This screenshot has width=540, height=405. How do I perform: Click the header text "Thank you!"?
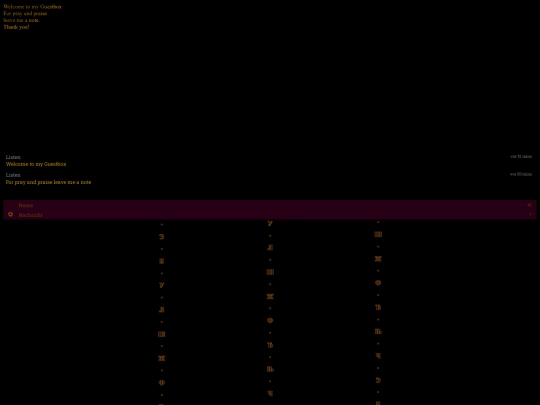(x=16, y=27)
